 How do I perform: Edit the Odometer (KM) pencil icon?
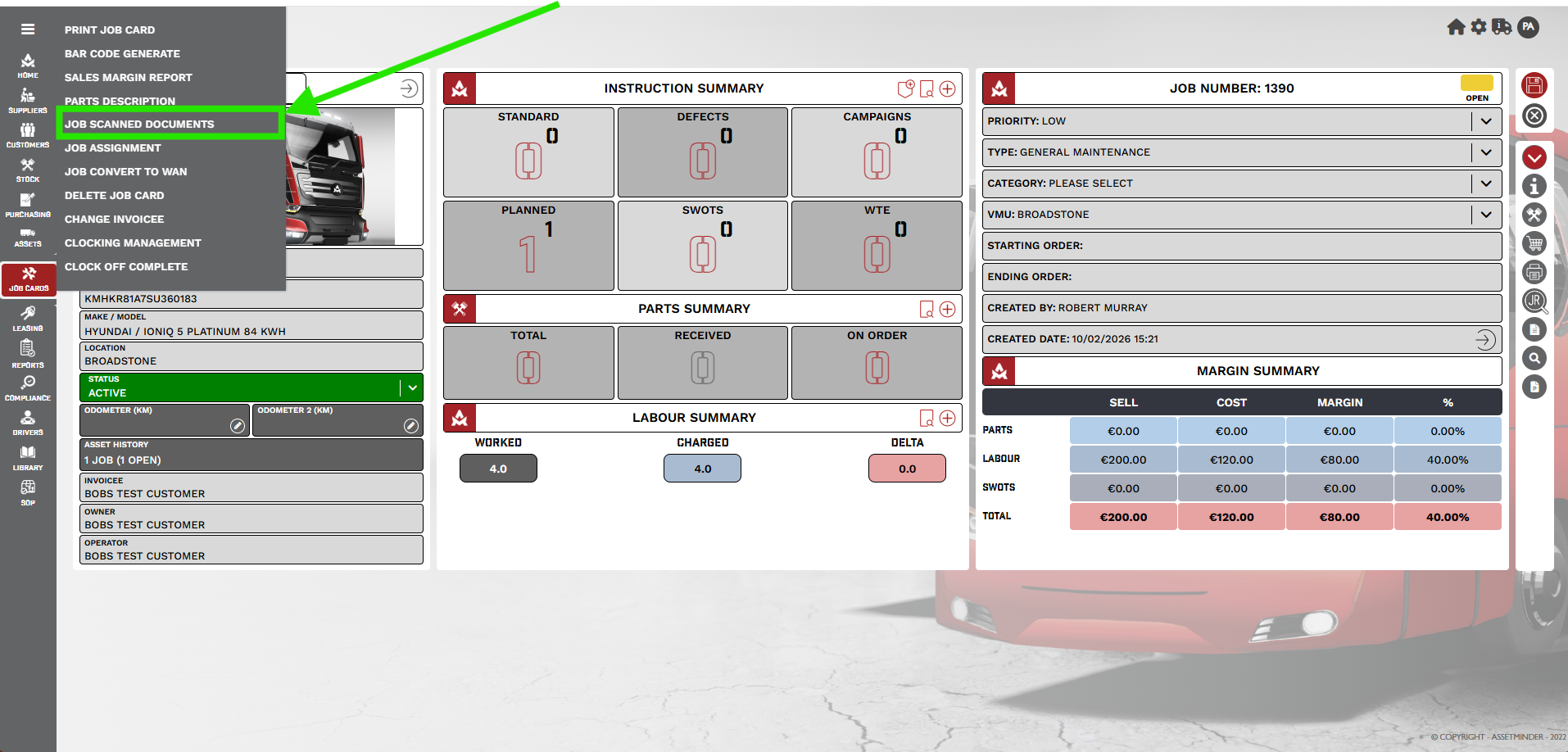pyautogui.click(x=237, y=425)
